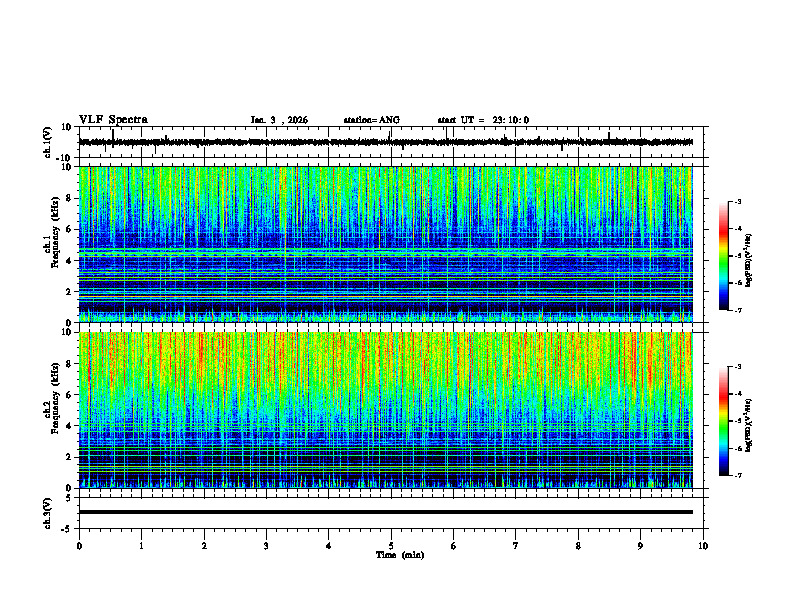This screenshot has height=612, width=792.
Task: Select the "Jan. 3, 2026" date label
Action: coord(279,120)
